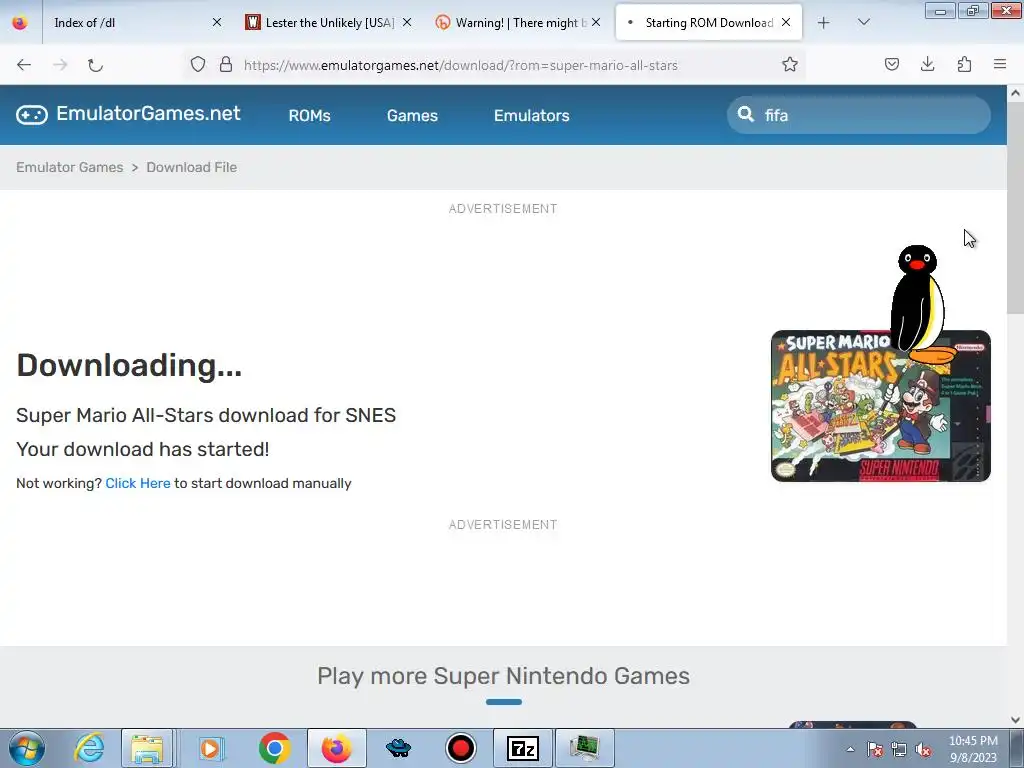
Task: Switch to Lester the Unlikely tab
Action: click(328, 23)
